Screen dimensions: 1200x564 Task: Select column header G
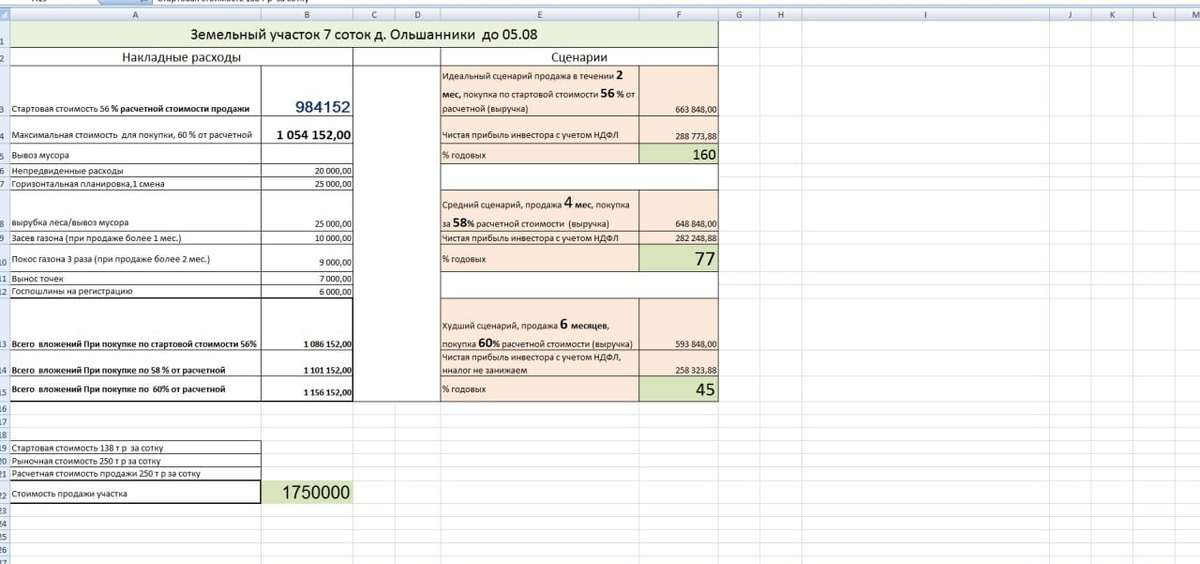[739, 15]
